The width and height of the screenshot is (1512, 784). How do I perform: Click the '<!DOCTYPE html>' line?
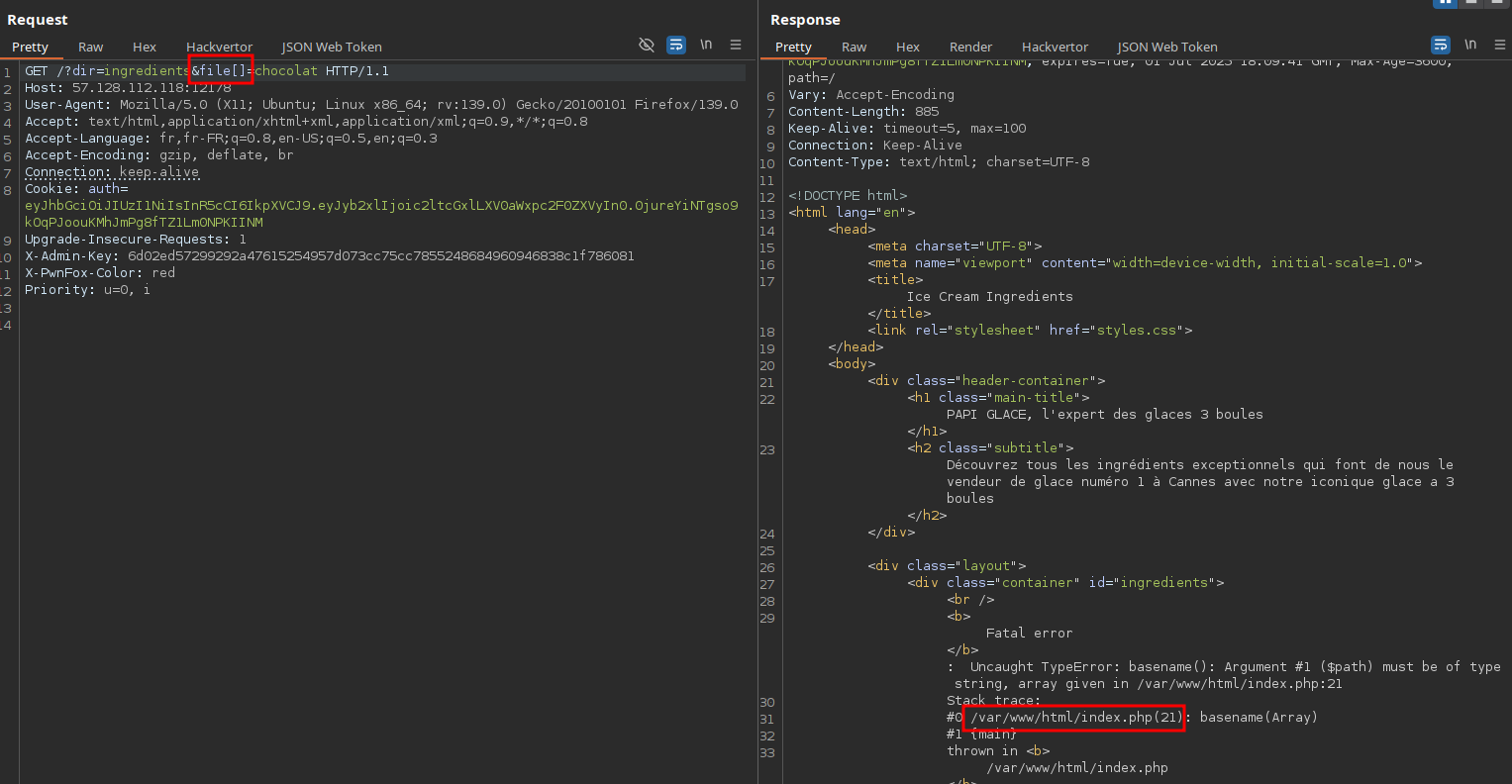click(848, 196)
